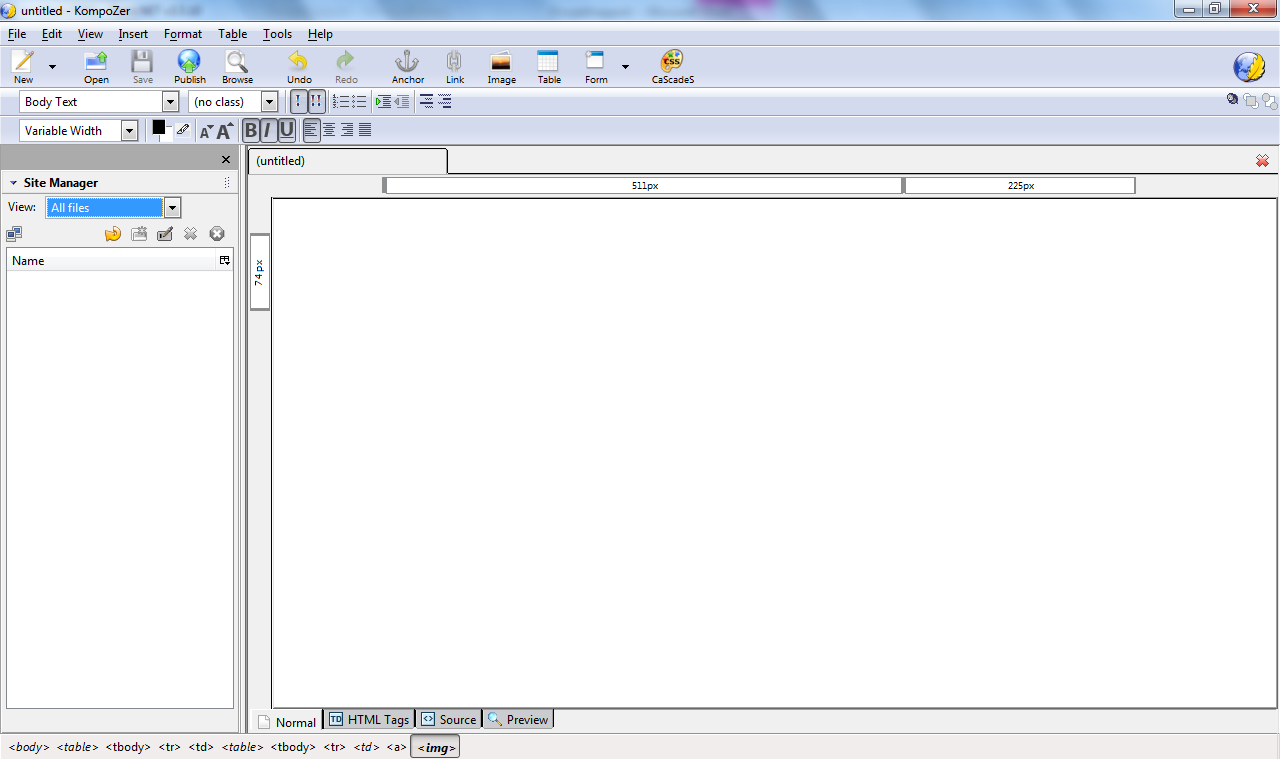The width and height of the screenshot is (1280, 759).
Task: Open the (no class) dropdown
Action: (x=269, y=102)
